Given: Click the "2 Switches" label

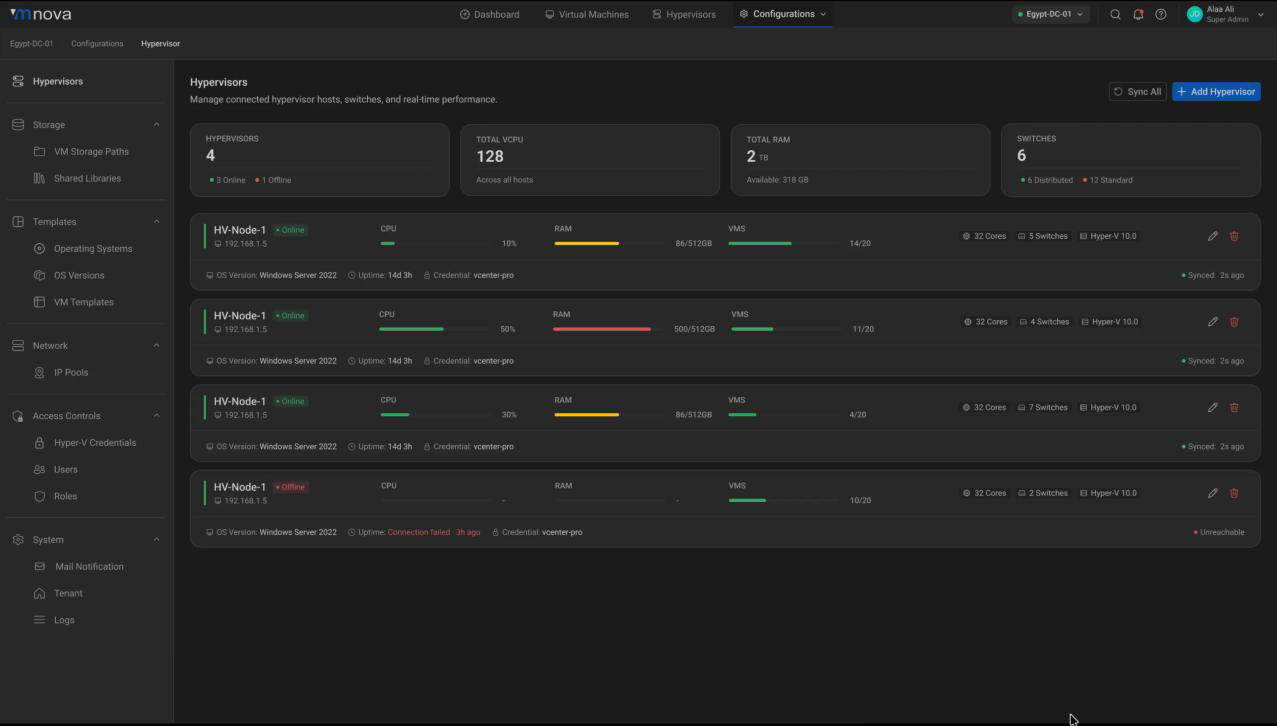Looking at the screenshot, I should [x=1048, y=493].
